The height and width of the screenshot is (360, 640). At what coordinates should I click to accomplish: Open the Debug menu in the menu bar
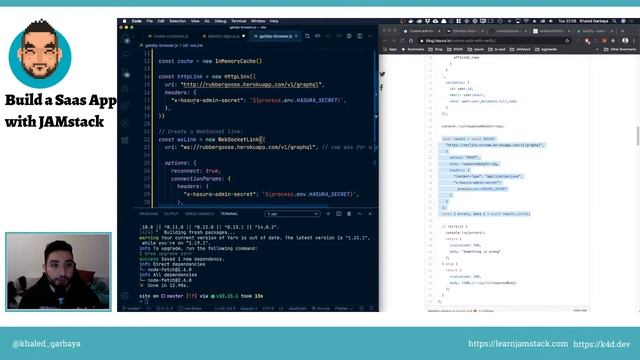click(220, 21)
